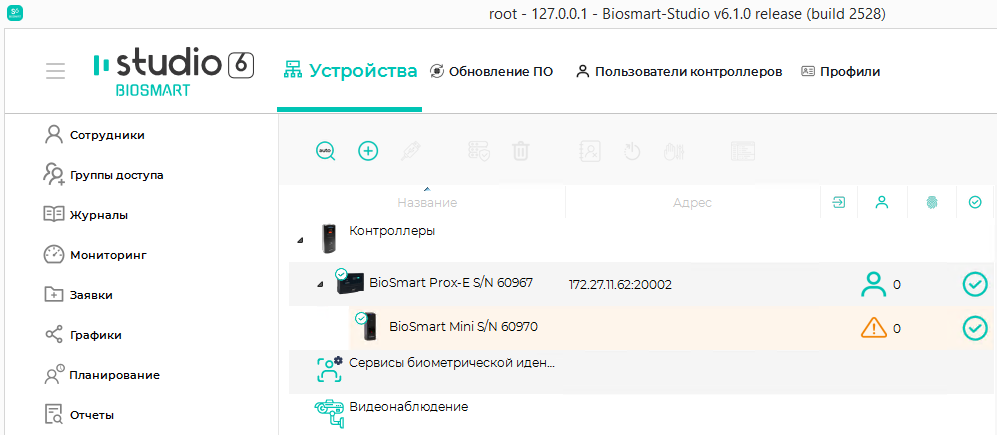Toggle status checkmark for BioSmart Prox-E row
Image resolution: width=997 pixels, height=435 pixels.
pos(975,284)
